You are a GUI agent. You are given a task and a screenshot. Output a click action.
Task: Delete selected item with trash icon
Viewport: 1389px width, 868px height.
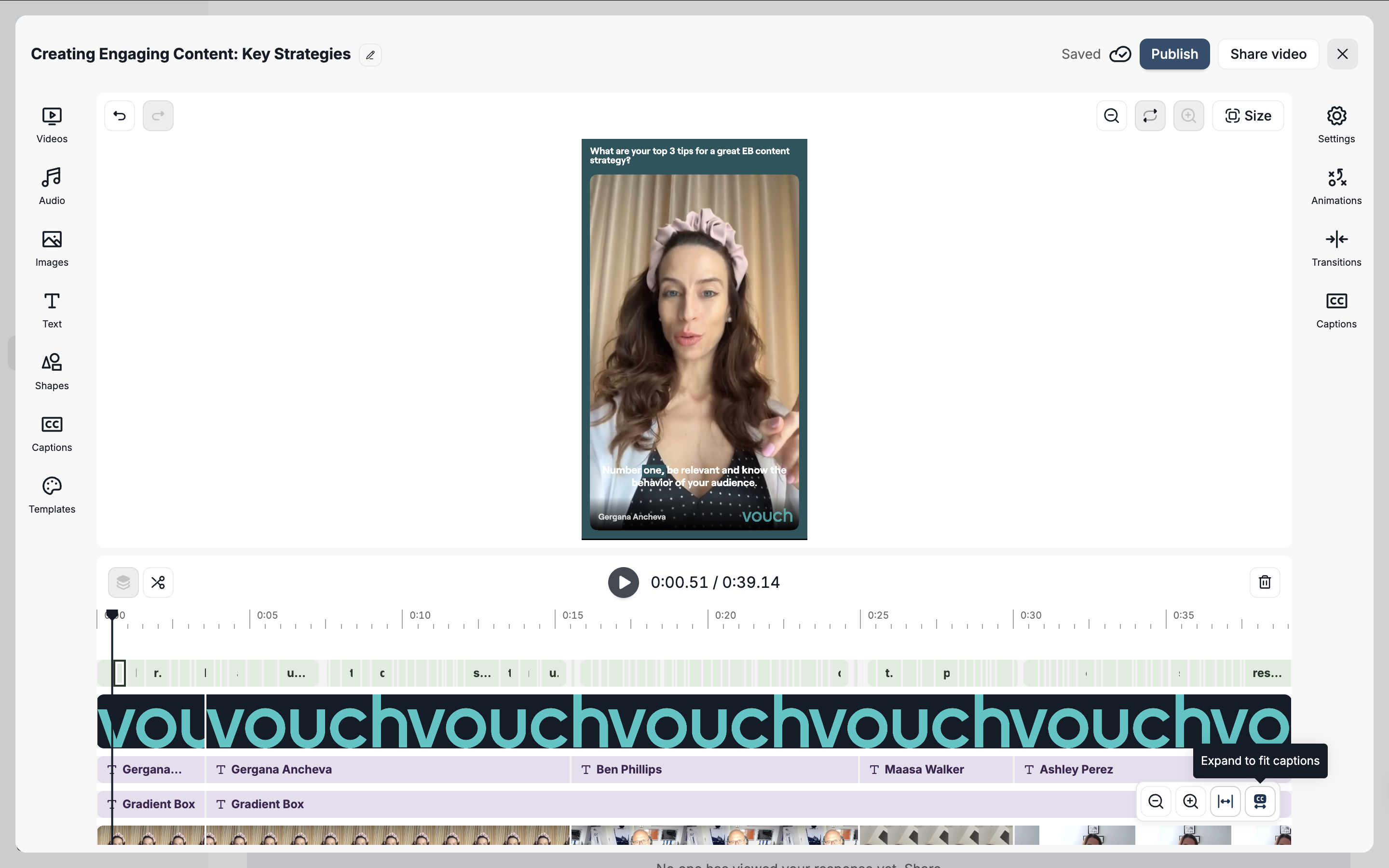(x=1265, y=582)
